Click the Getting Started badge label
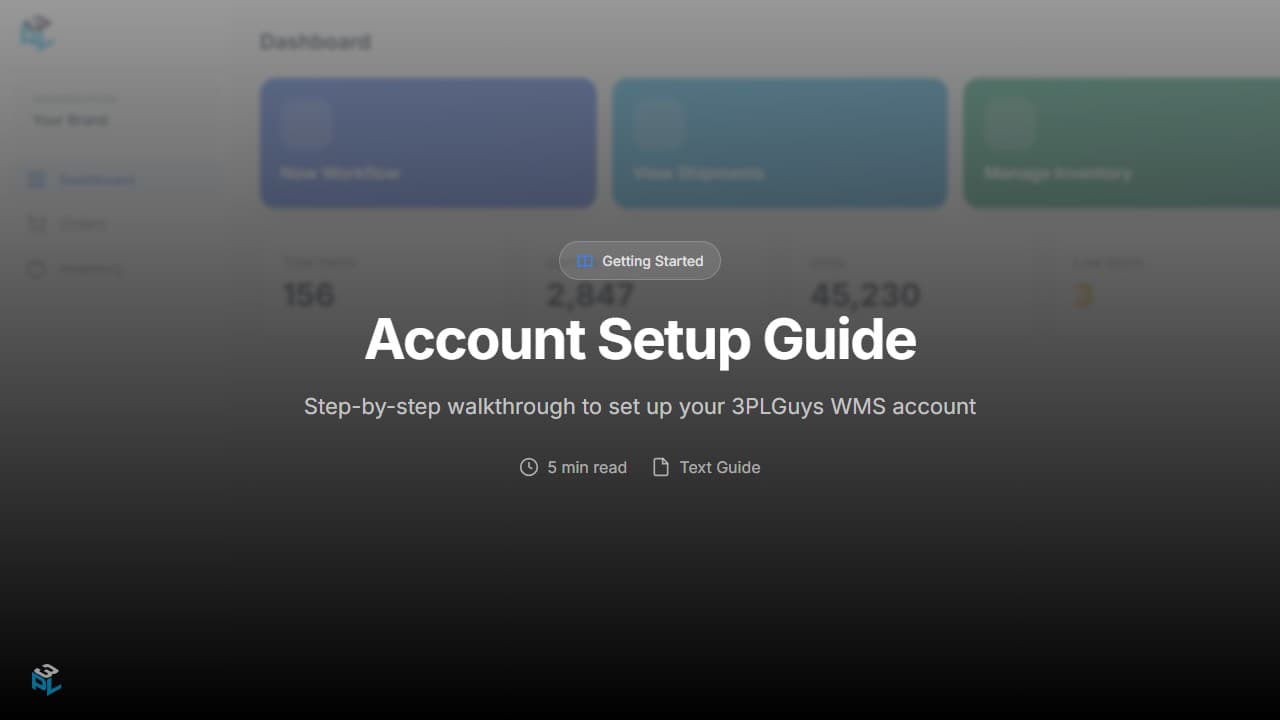Image resolution: width=1280 pixels, height=720 pixels. [x=652, y=261]
